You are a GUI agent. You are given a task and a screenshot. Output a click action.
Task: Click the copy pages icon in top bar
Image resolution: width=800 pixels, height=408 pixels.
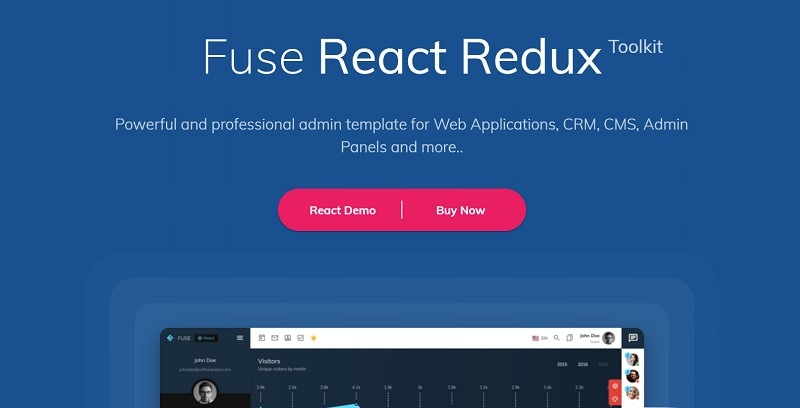coord(570,338)
